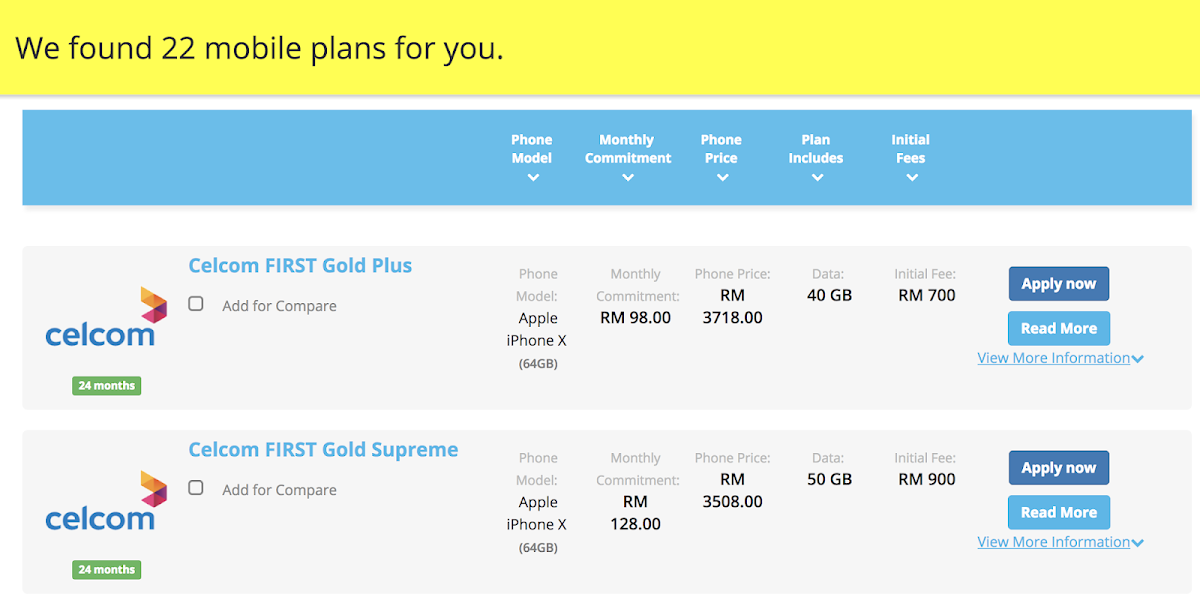The height and width of the screenshot is (606, 1200).
Task: Open the Celcom FIRST Gold Plus title link
Action: 300,266
